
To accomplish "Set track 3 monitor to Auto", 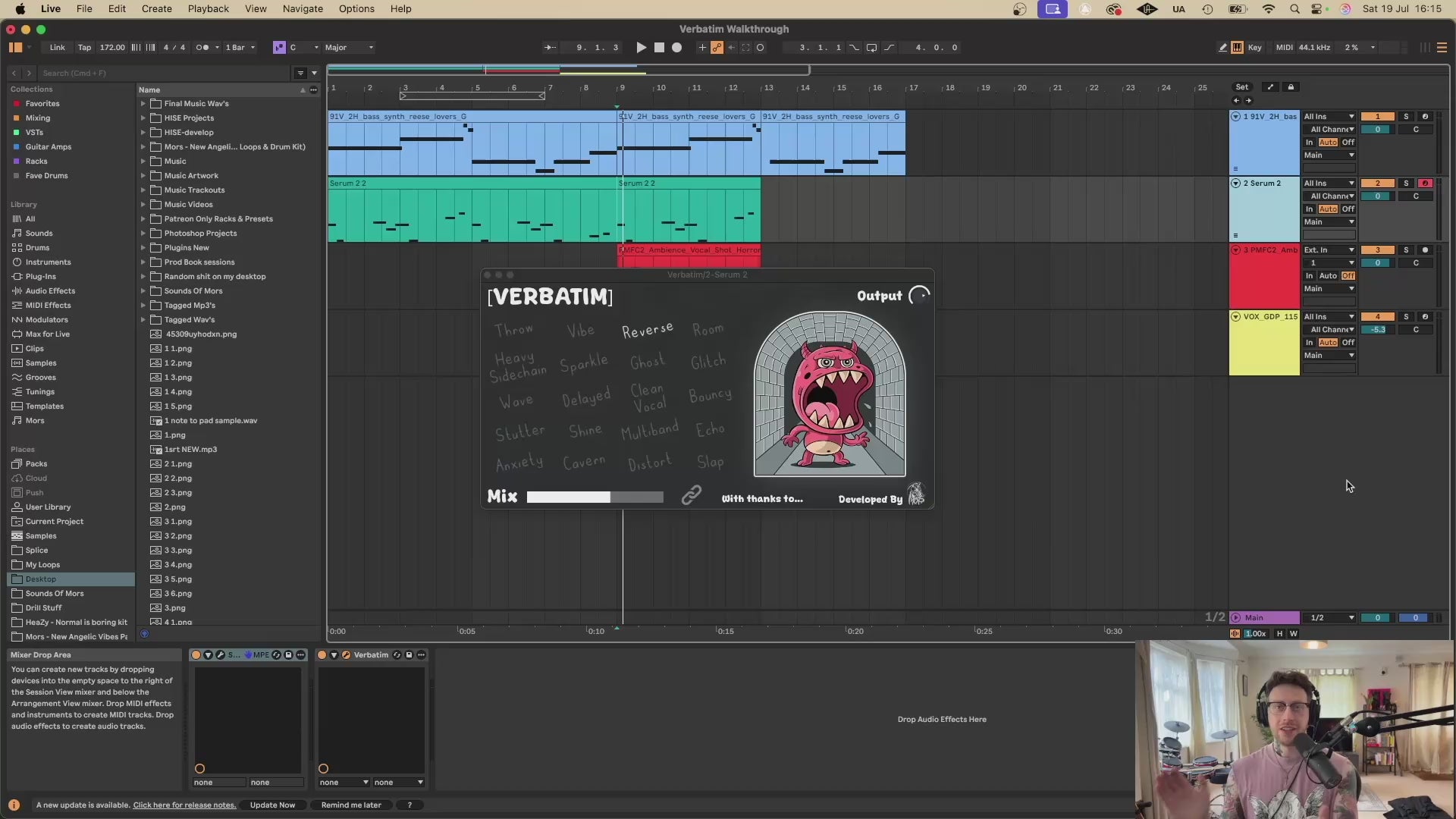I will (1328, 276).
